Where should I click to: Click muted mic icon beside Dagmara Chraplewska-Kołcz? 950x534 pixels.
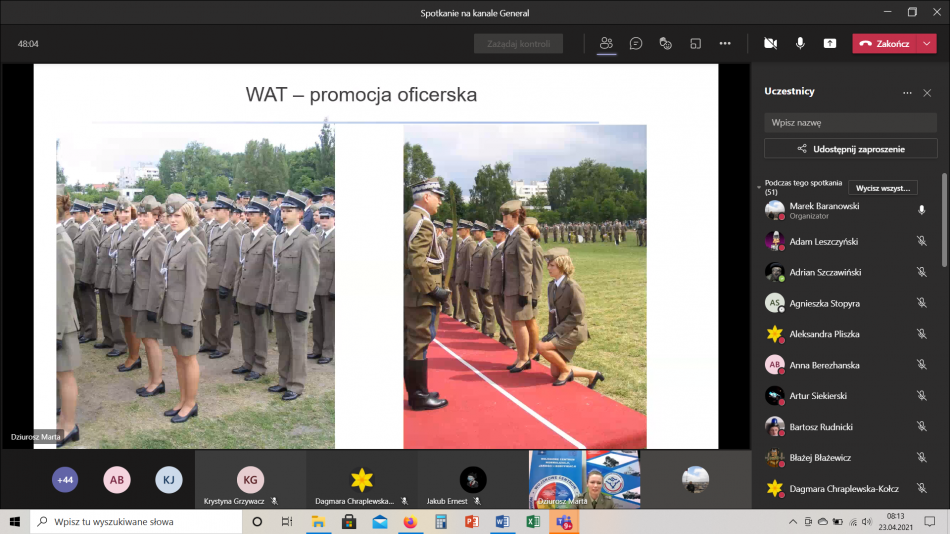(922, 489)
